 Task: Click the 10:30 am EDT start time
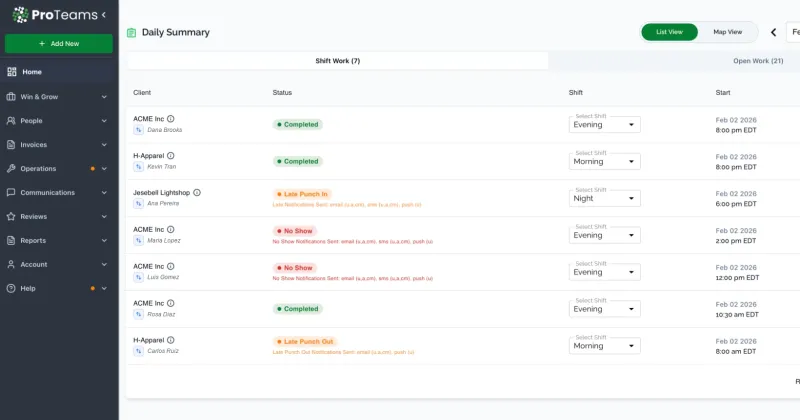[x=737, y=314]
